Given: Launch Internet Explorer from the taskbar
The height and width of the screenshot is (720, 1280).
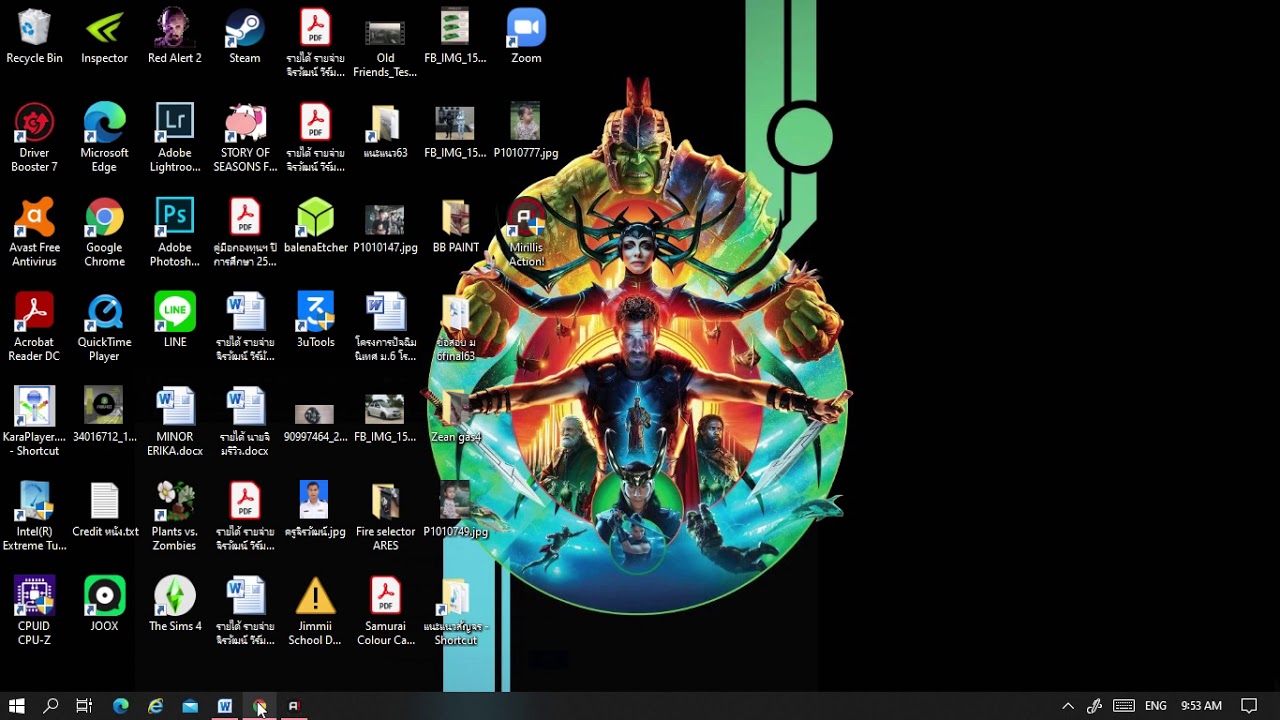Looking at the screenshot, I should [x=156, y=706].
